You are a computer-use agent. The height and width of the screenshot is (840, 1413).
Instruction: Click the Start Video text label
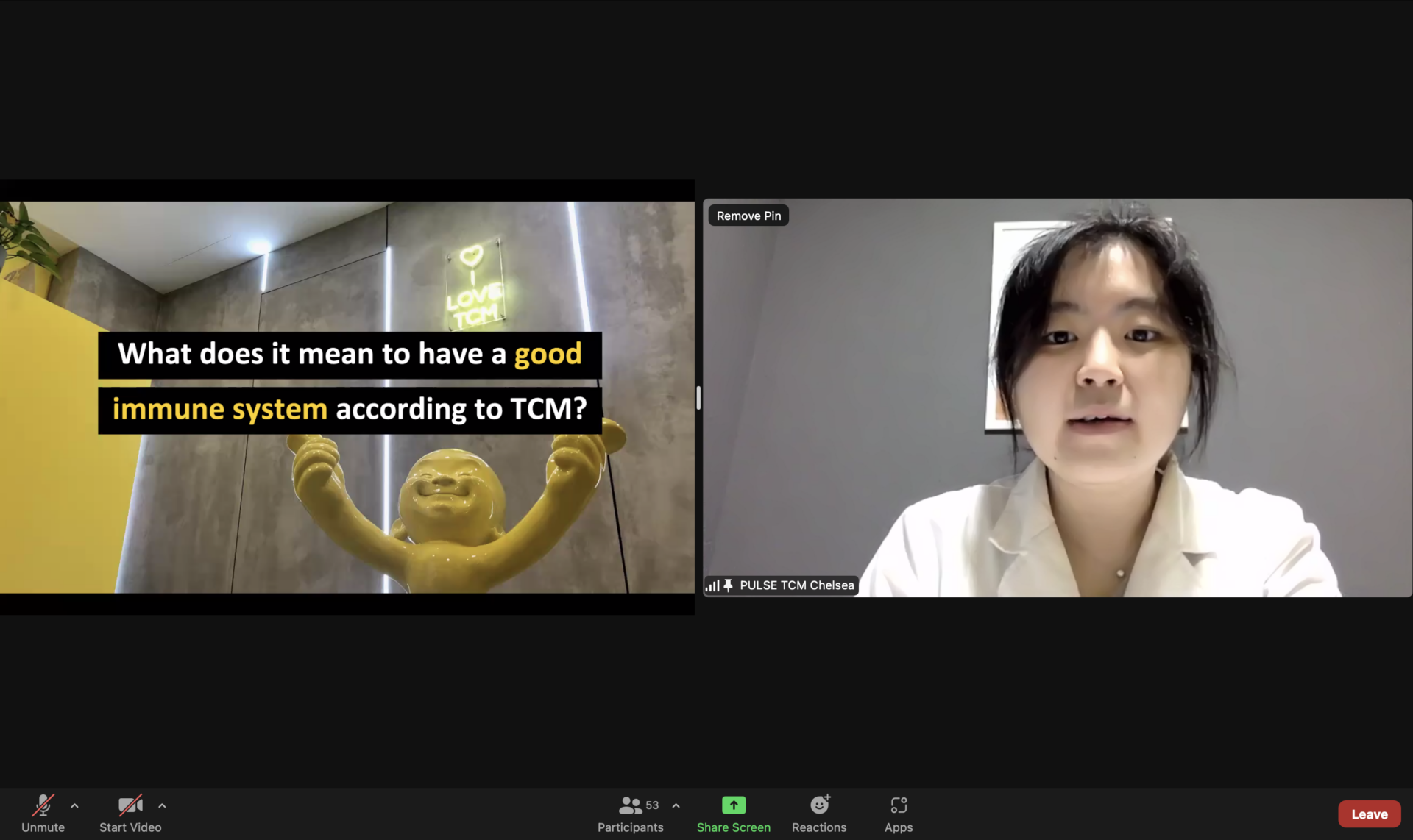point(130,827)
